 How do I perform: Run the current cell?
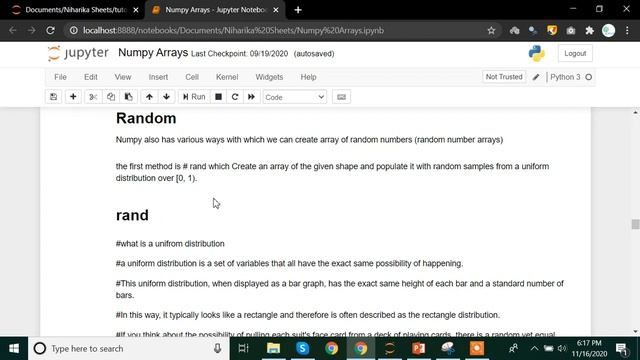tap(194, 97)
